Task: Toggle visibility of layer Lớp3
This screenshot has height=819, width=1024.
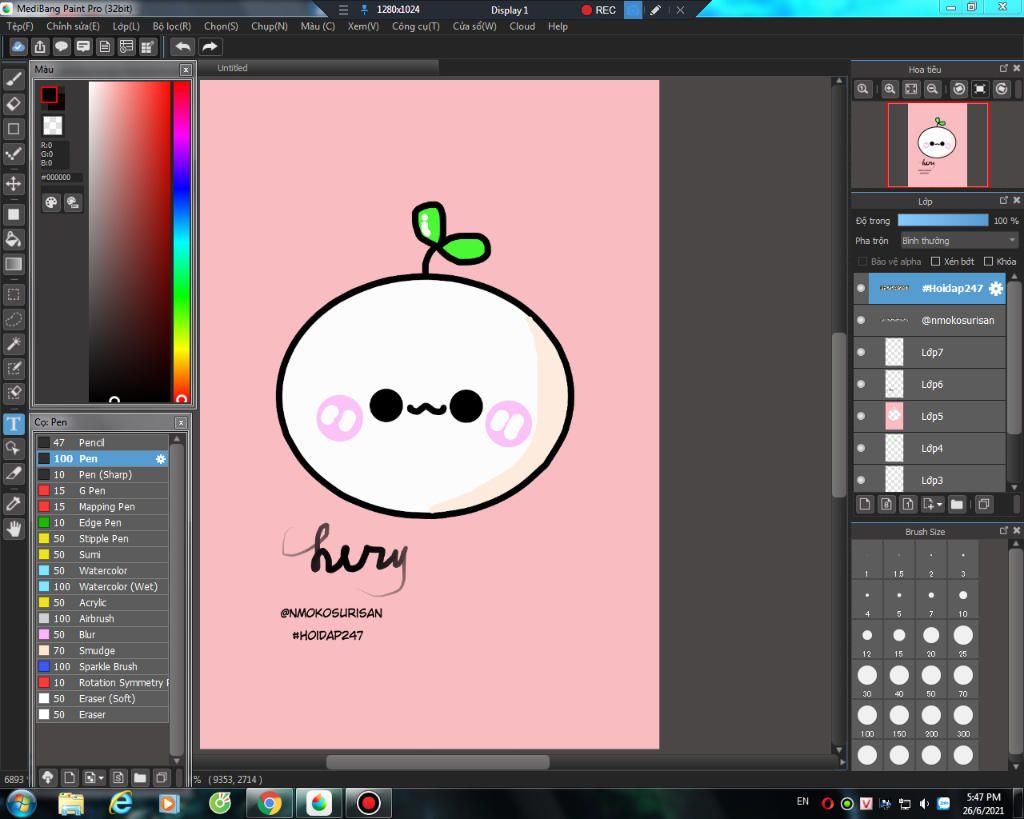Action: [x=861, y=480]
